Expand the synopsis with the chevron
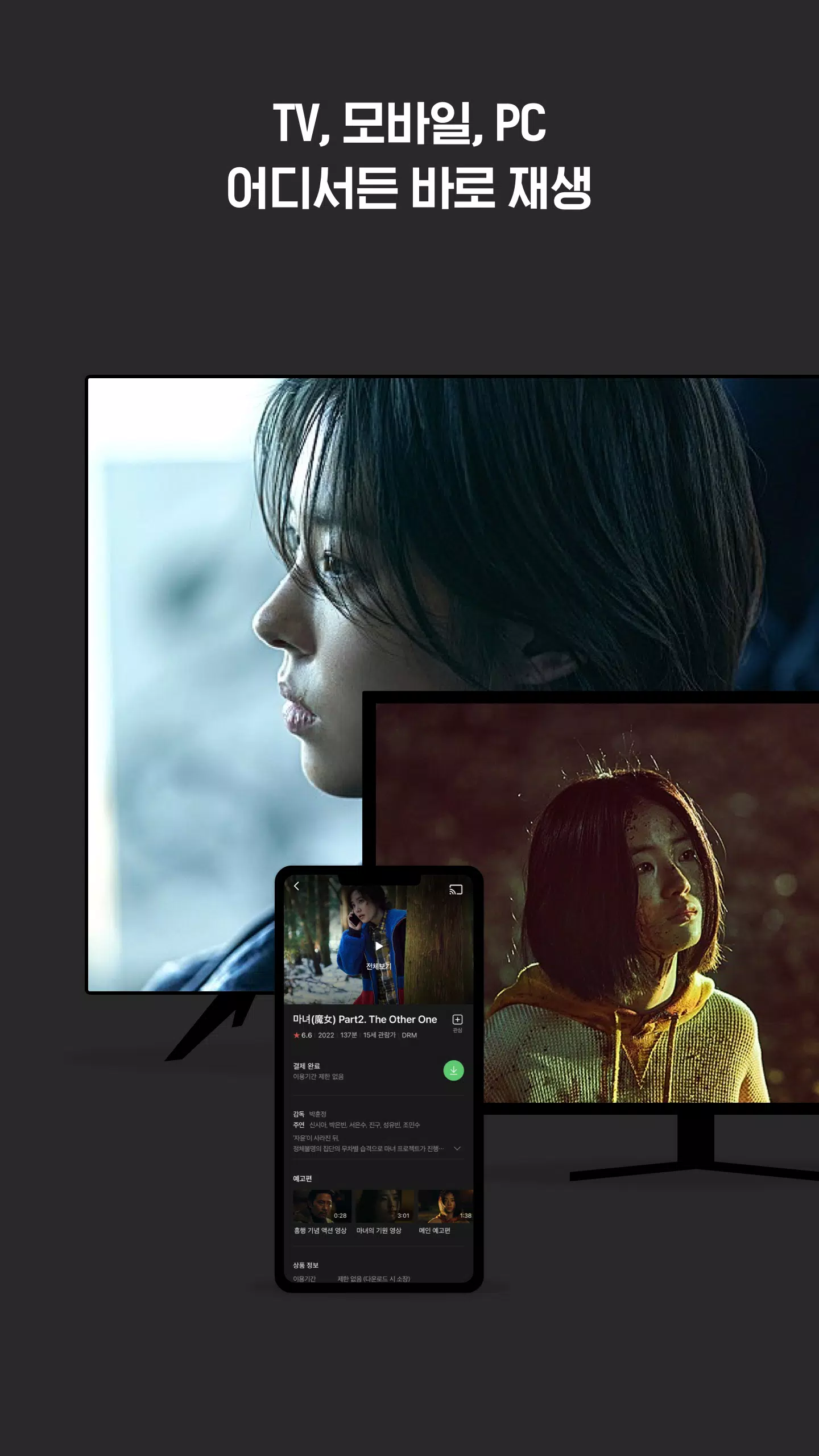This screenshot has height=1456, width=819. pos(457,1148)
